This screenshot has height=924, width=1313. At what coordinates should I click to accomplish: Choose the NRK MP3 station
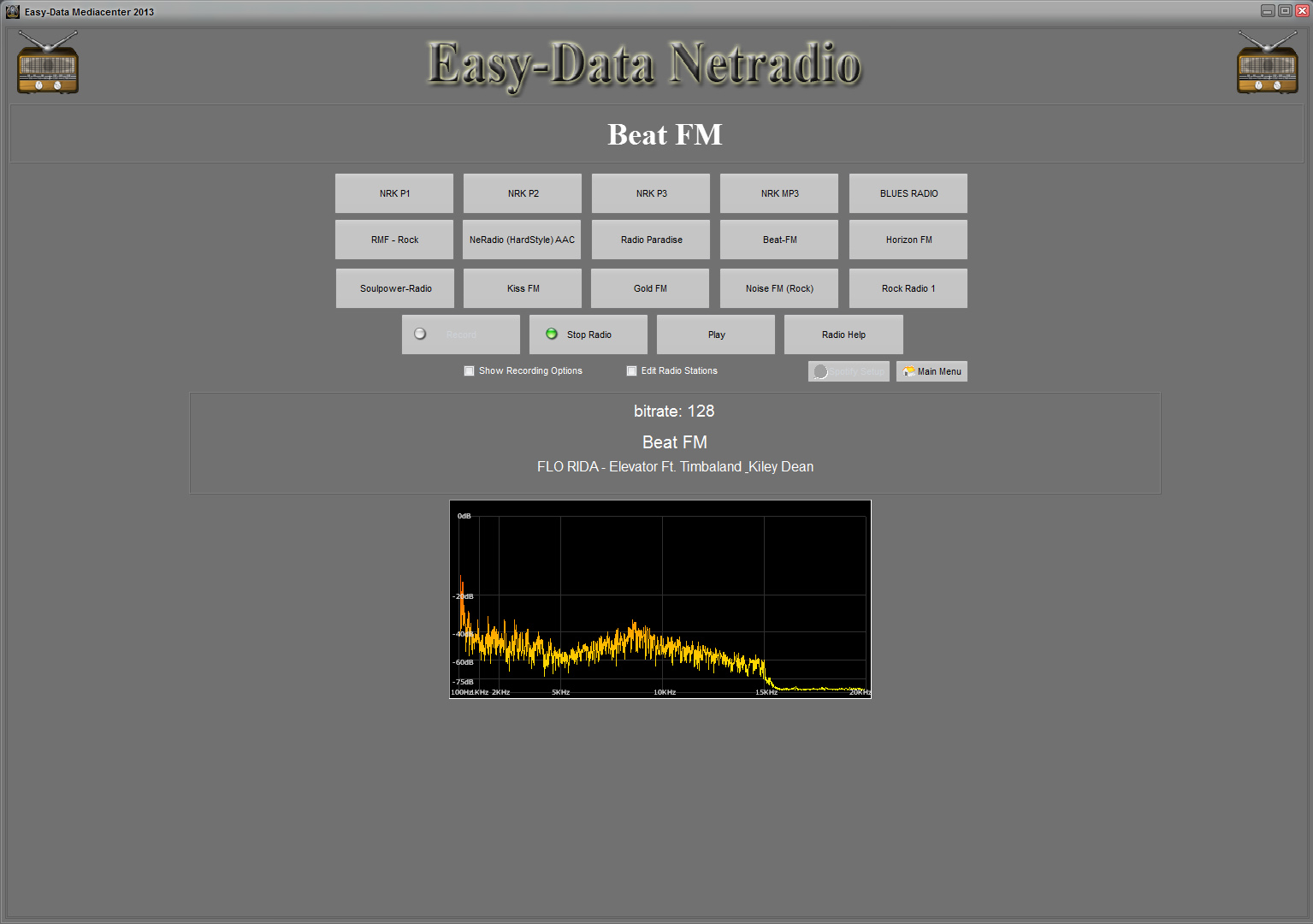(x=779, y=193)
